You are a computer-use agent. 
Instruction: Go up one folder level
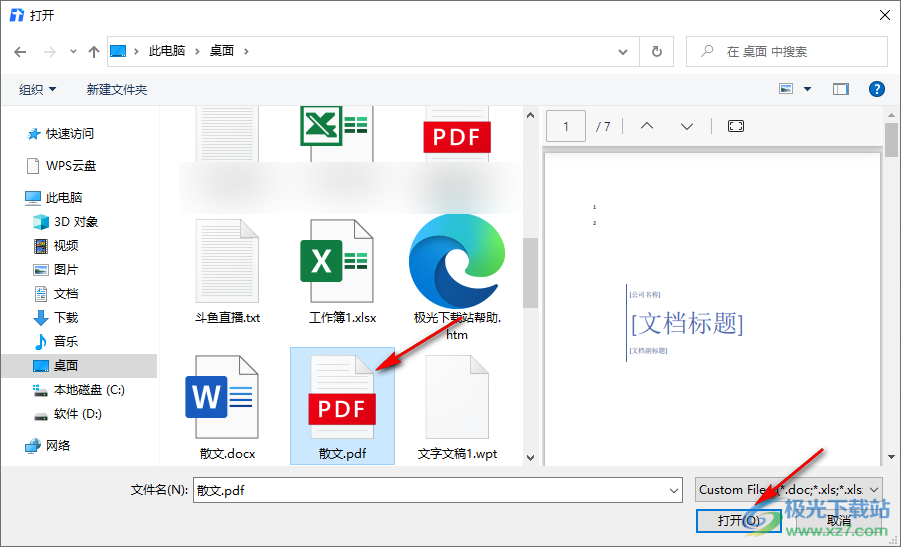point(94,52)
